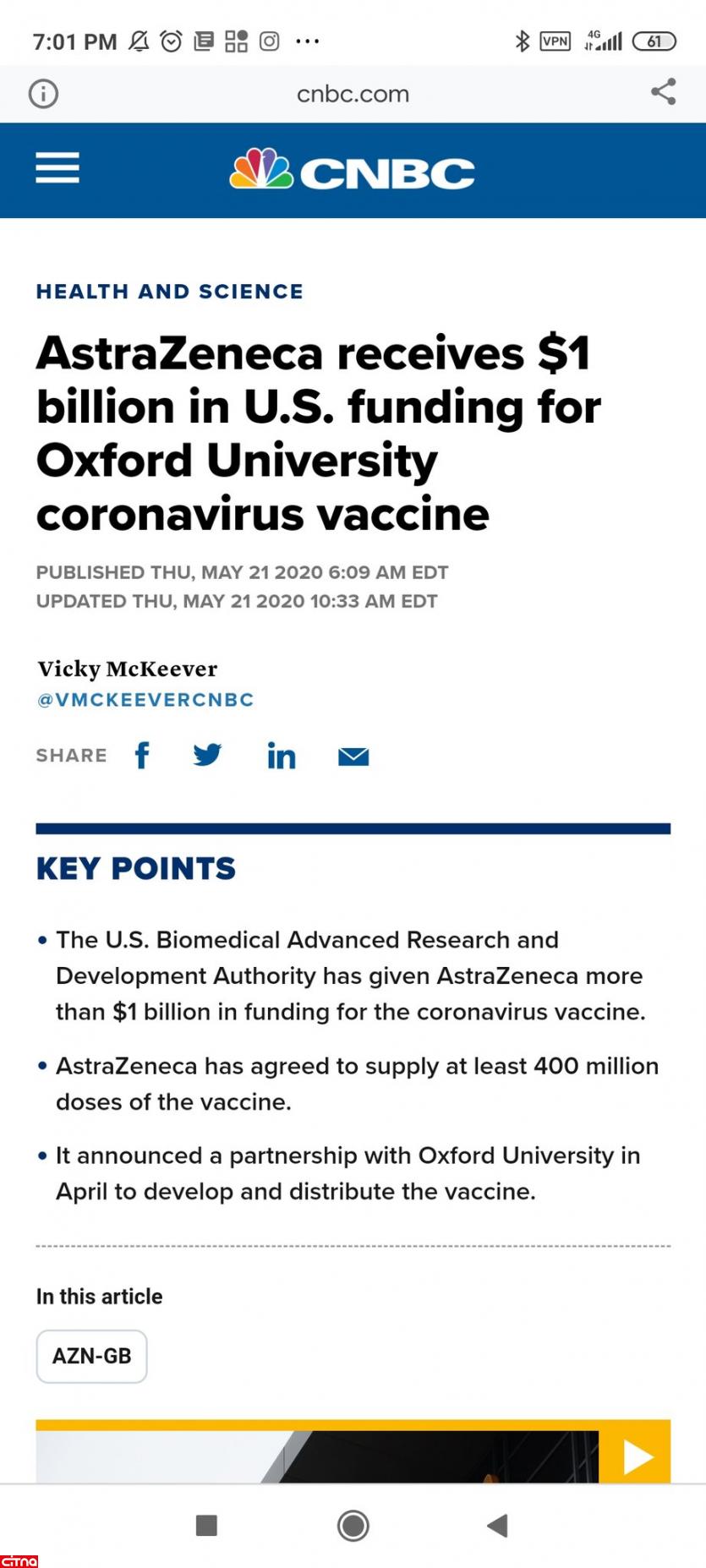706x1568 pixels.
Task: Open the site info icon
Action: [44, 93]
